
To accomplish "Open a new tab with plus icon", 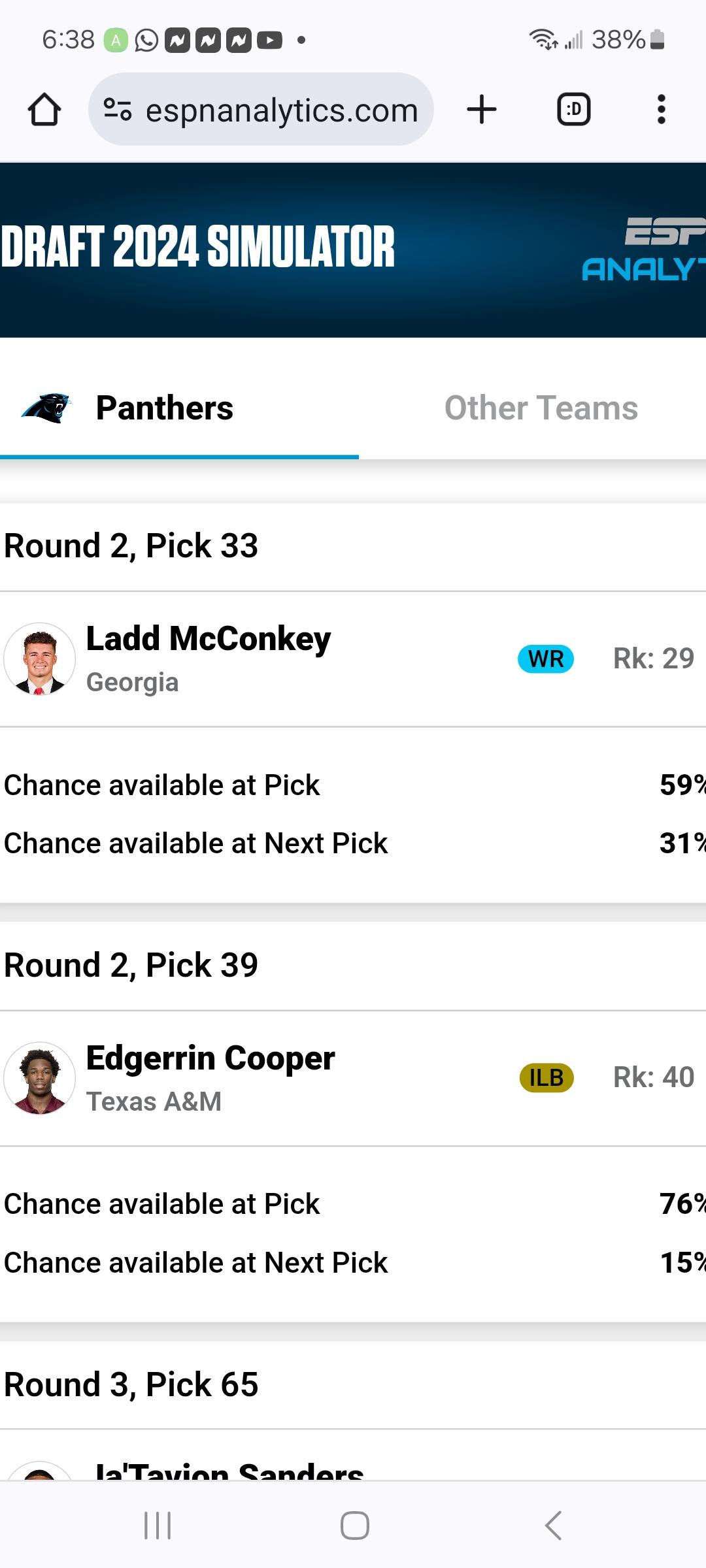I will (x=482, y=109).
